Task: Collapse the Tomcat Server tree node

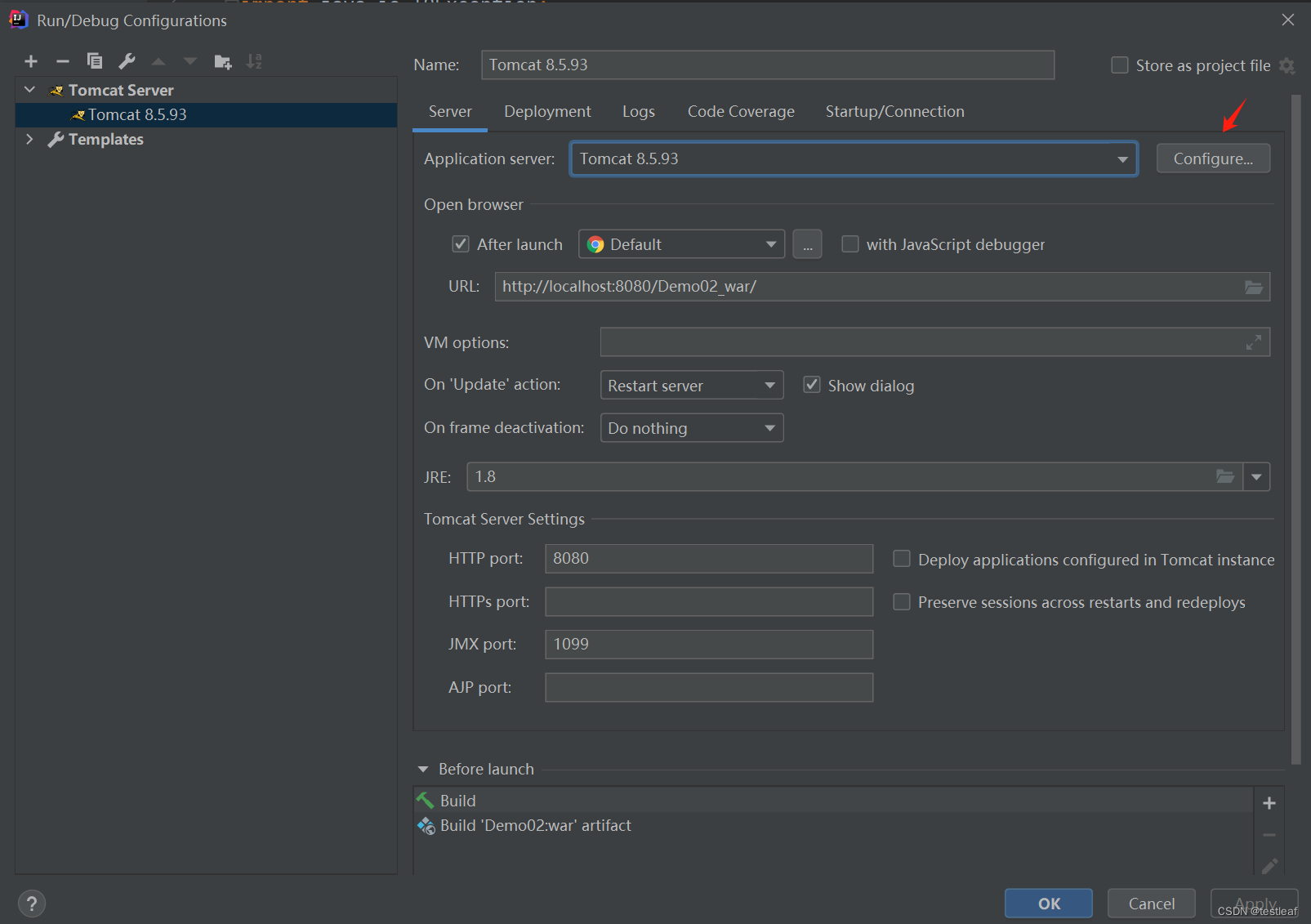Action: (30, 90)
